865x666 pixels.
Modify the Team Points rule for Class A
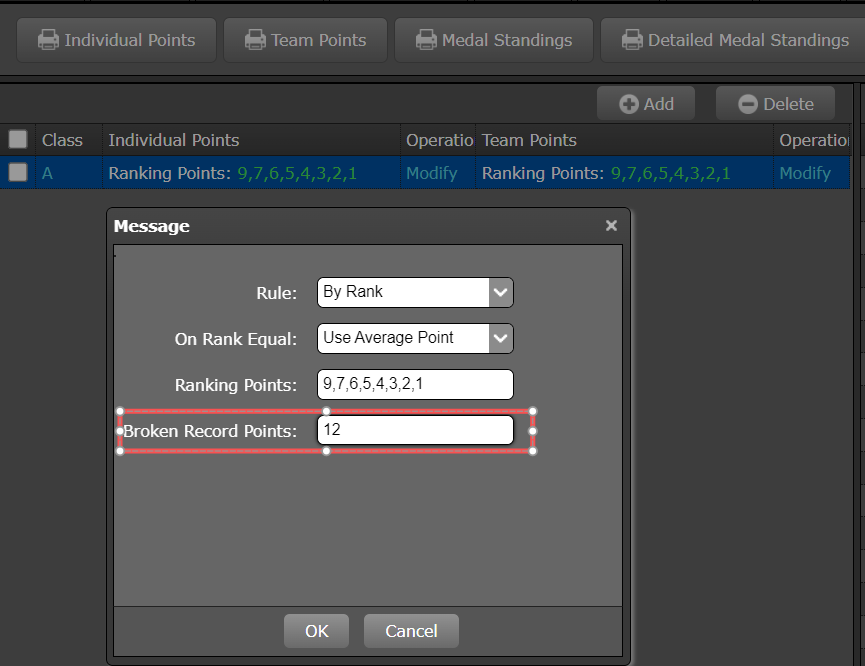(x=805, y=173)
